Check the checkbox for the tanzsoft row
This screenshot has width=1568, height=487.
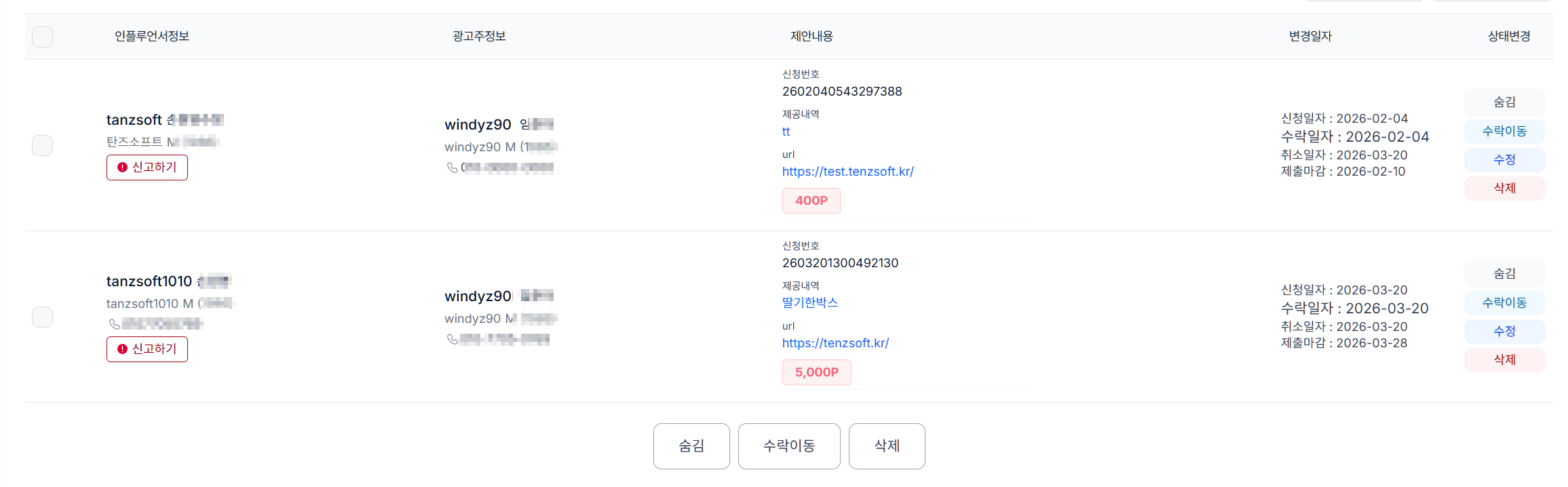click(x=42, y=145)
